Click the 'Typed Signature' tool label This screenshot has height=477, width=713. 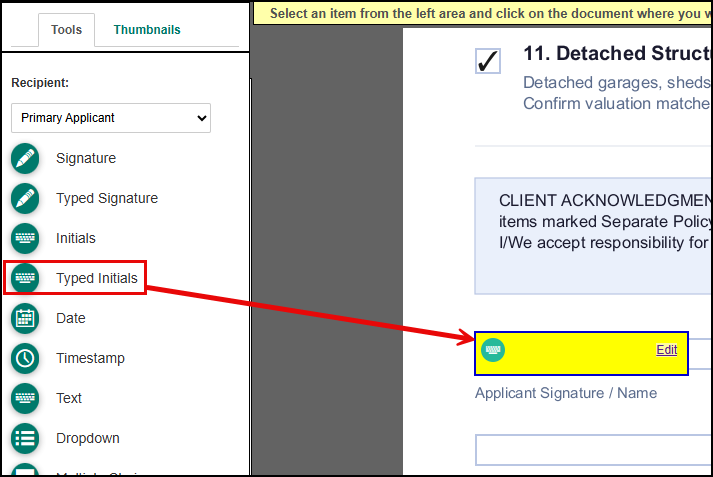[x=107, y=198]
